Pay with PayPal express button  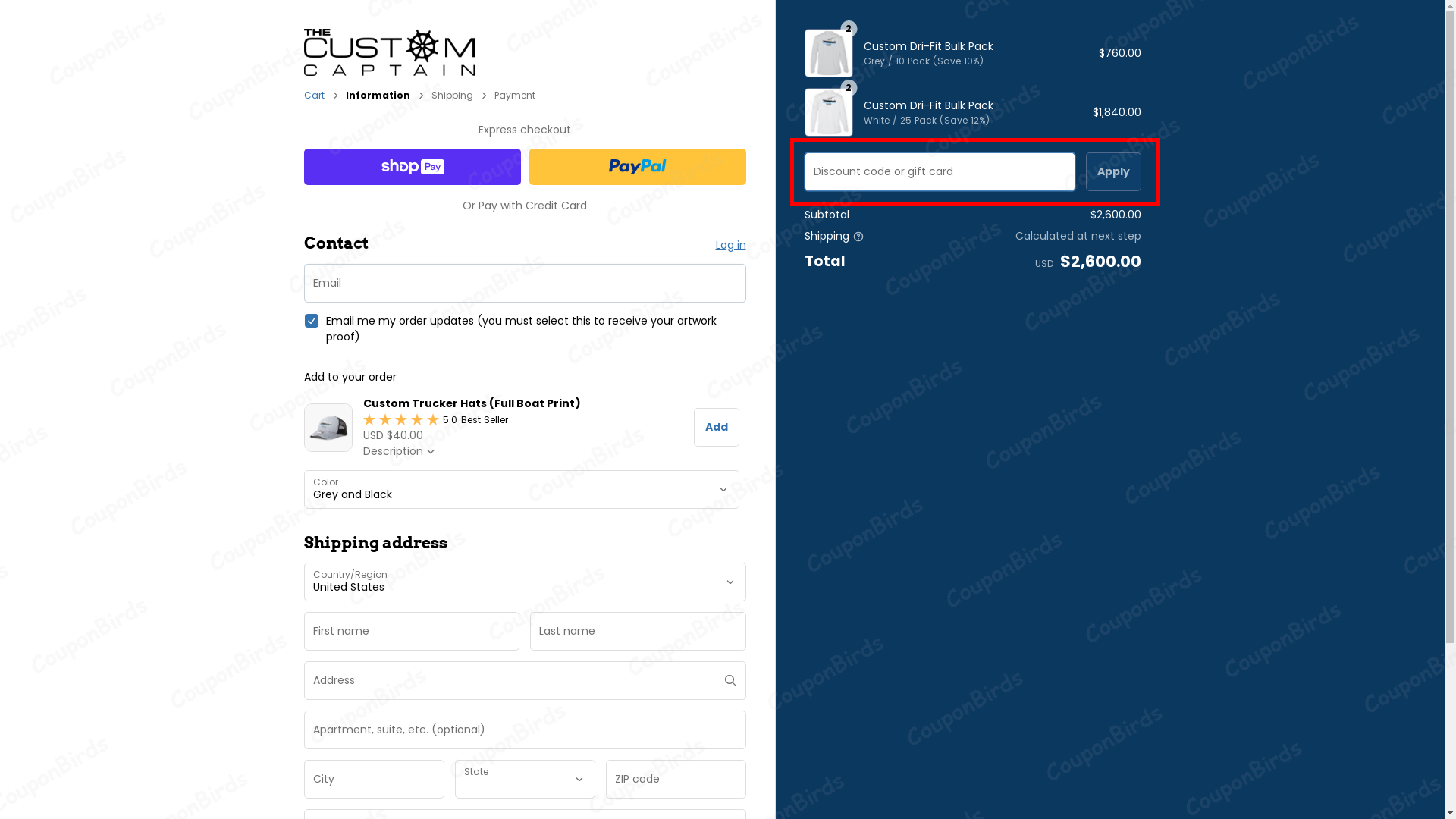coord(637,167)
